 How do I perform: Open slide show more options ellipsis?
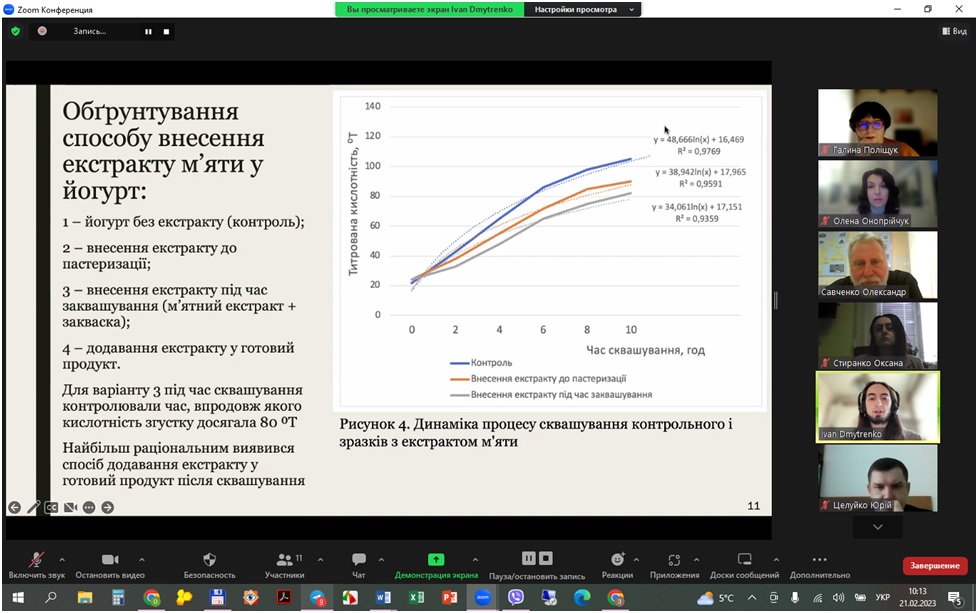click(x=89, y=508)
